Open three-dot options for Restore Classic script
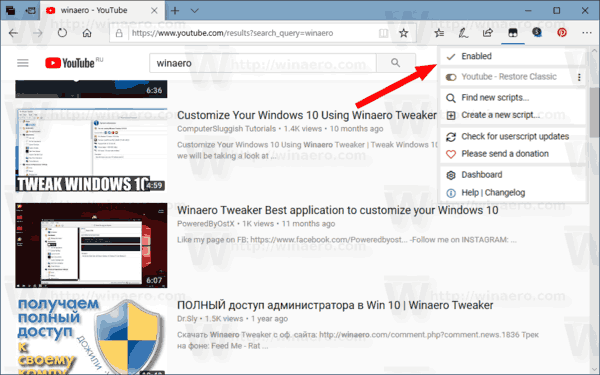This screenshot has height=375, width=600. coord(579,77)
